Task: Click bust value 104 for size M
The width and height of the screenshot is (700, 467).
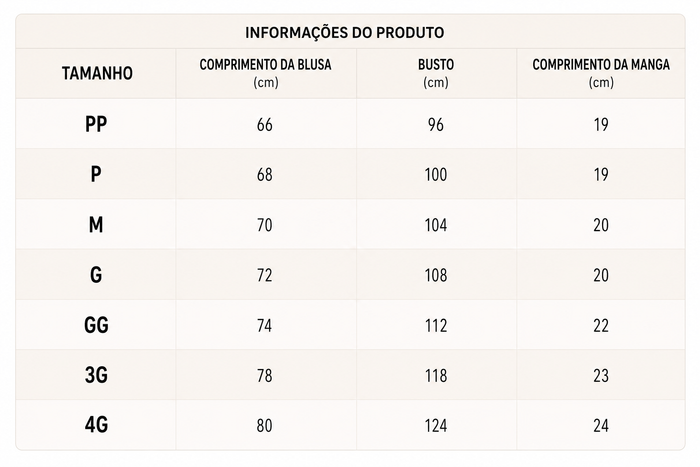Action: pos(436,225)
